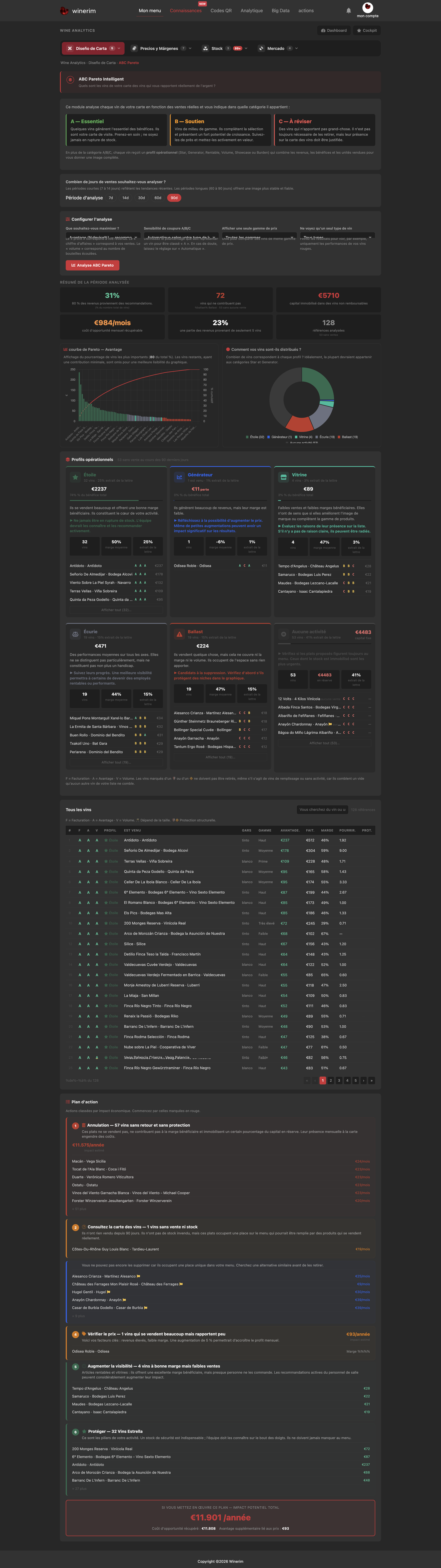Click 'Afficher tout (32)' under Étoile
This screenshot has width=441, height=1568.
pos(116,610)
